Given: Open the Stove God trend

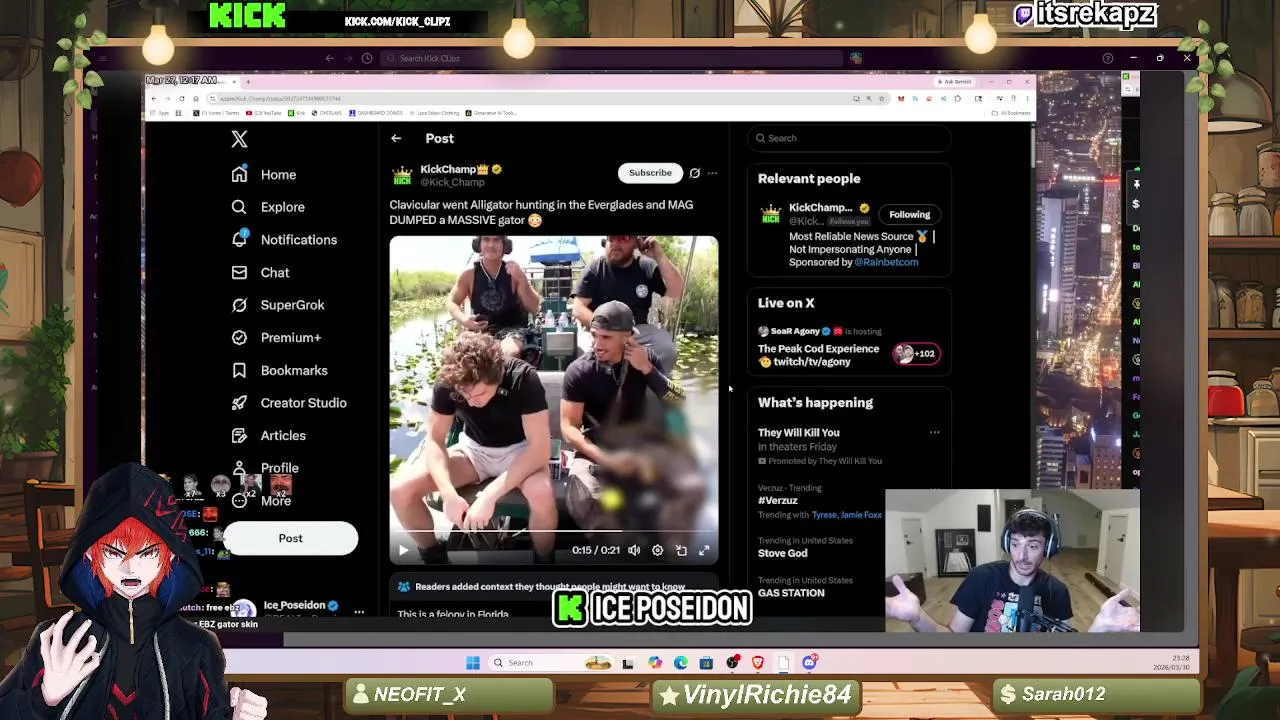Looking at the screenshot, I should tap(782, 553).
